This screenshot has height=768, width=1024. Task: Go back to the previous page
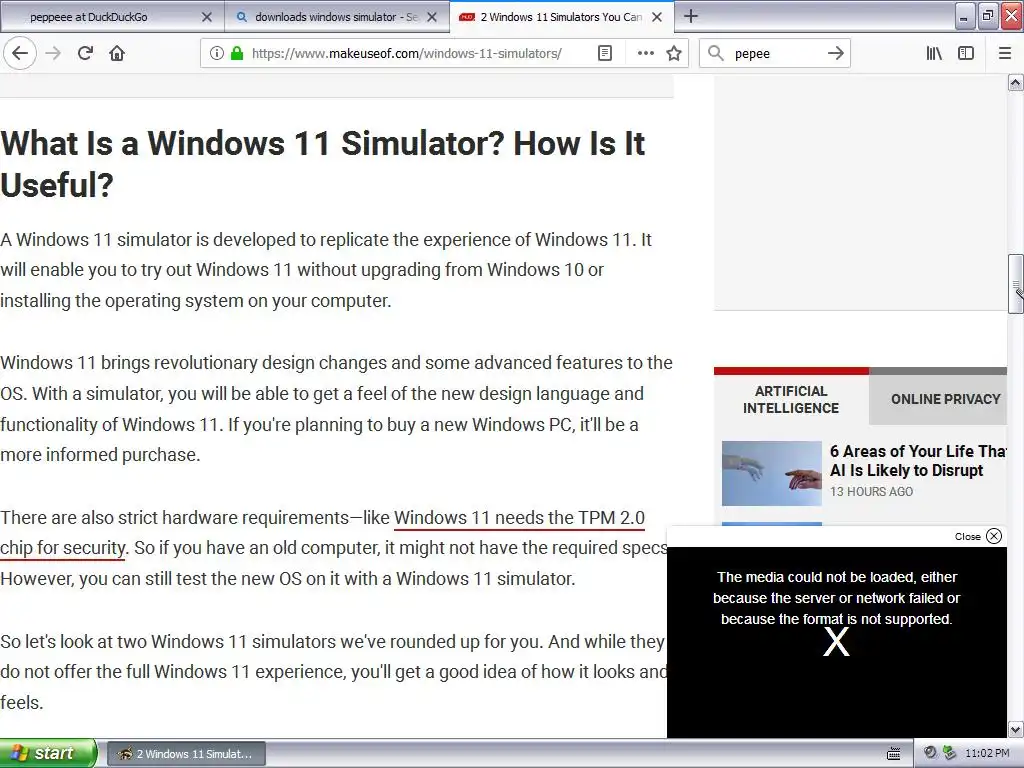[x=20, y=54]
